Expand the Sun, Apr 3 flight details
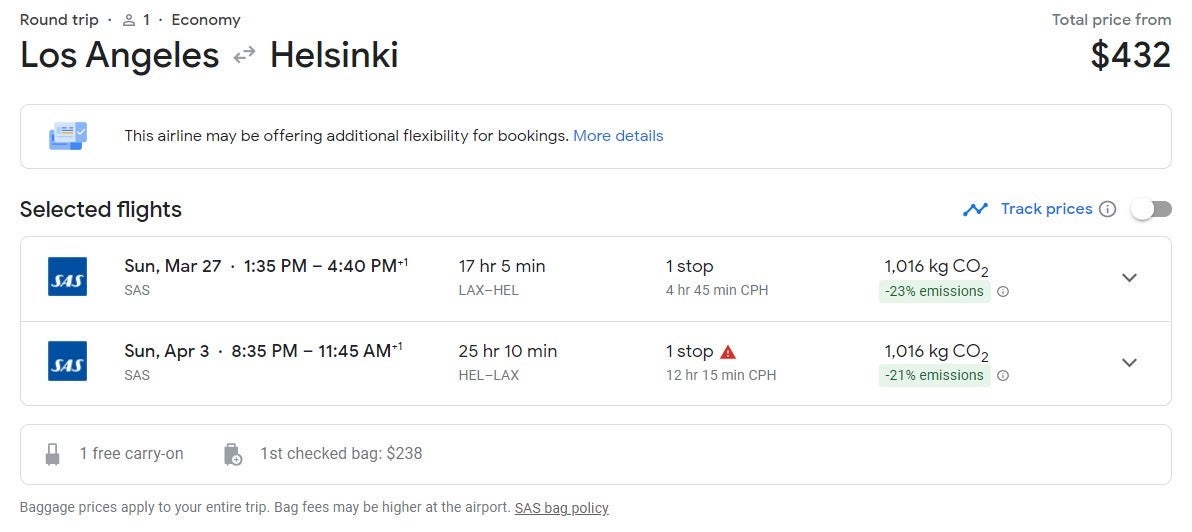The height and width of the screenshot is (532, 1192). [x=1129, y=363]
